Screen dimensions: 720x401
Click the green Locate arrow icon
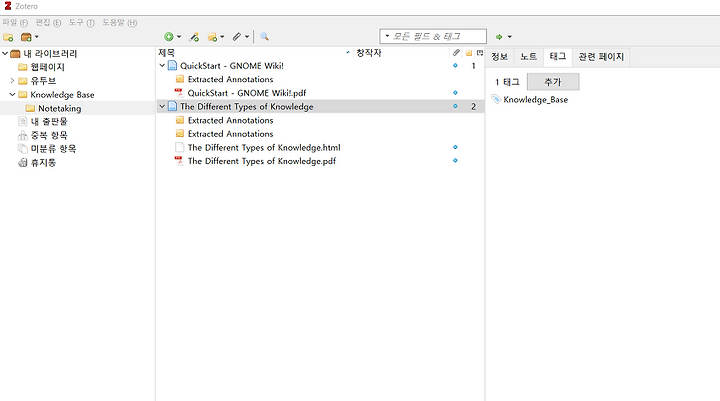click(x=499, y=37)
